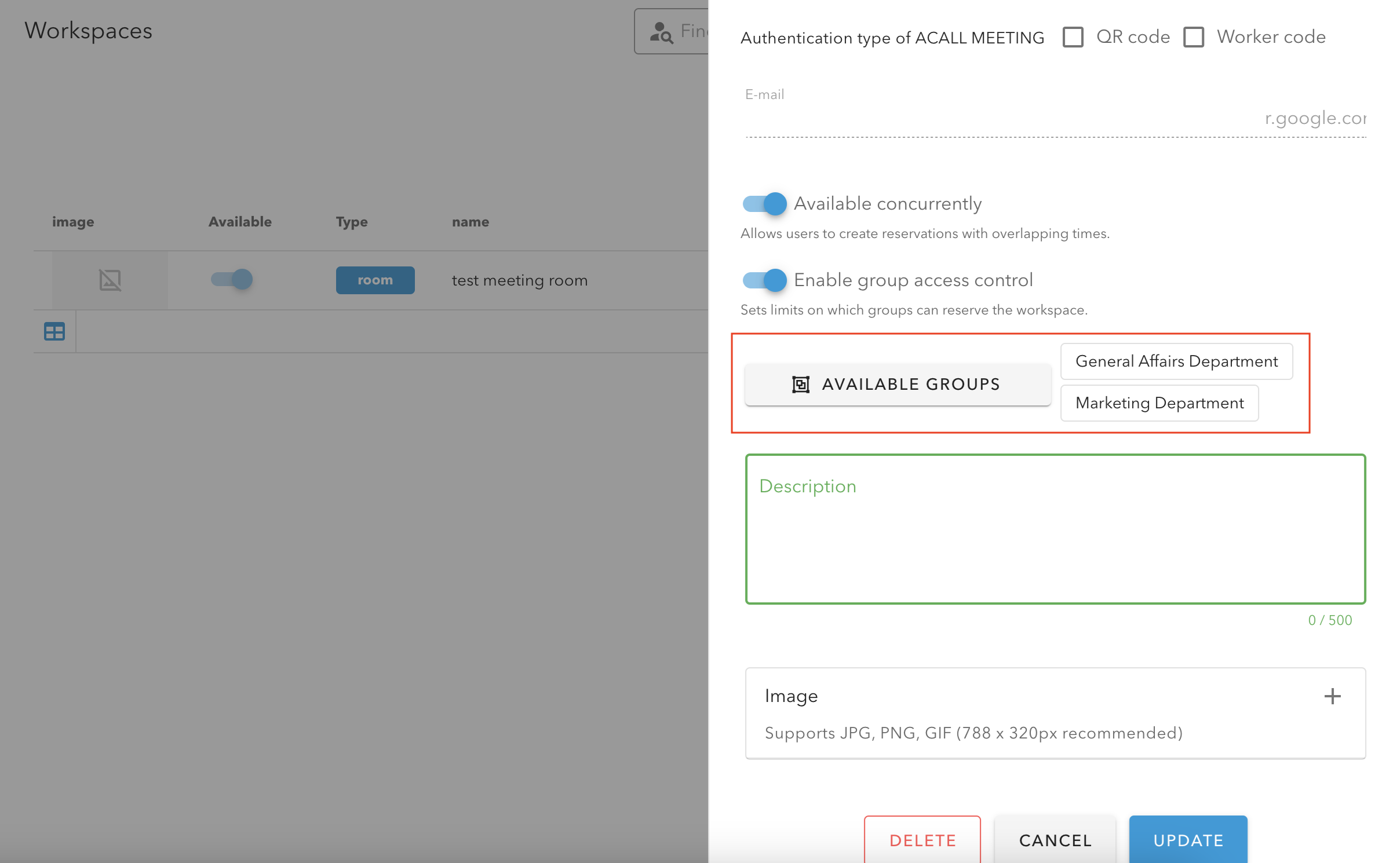Click the Cancel button

pos(1055,839)
